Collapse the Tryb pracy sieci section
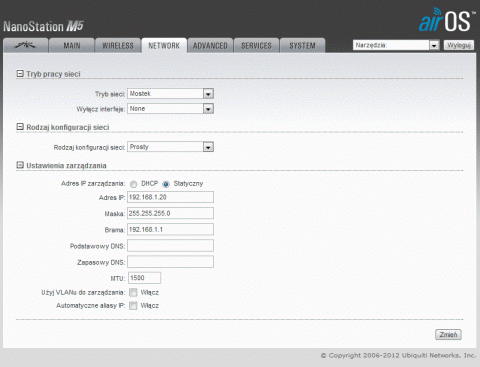Screen dimensions: 480x367 pyautogui.click(x=20, y=74)
